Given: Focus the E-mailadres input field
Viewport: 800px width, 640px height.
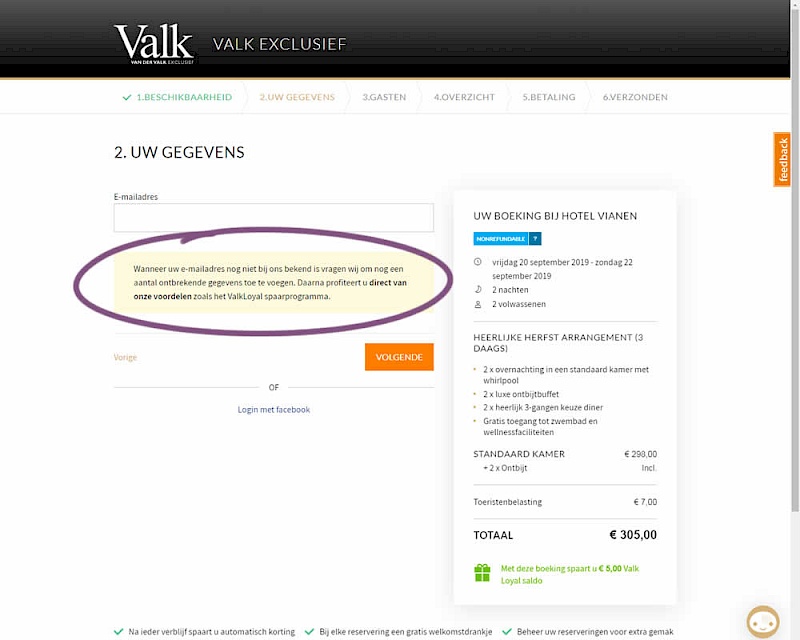Looking at the screenshot, I should (x=273, y=218).
